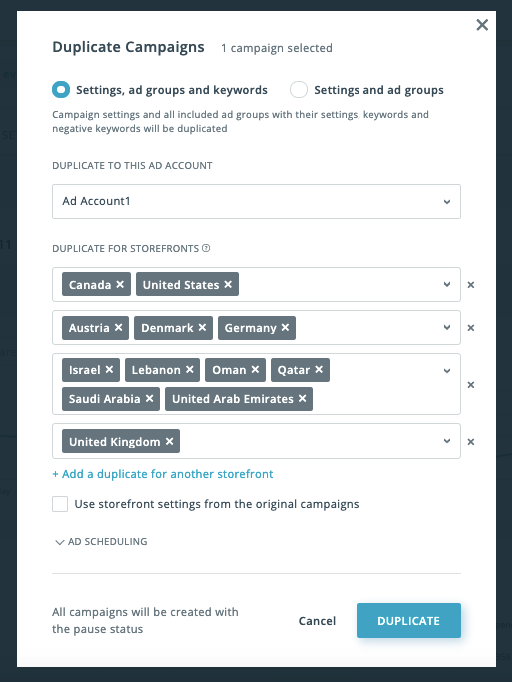Remove the Canada storefront tag

[x=120, y=284]
